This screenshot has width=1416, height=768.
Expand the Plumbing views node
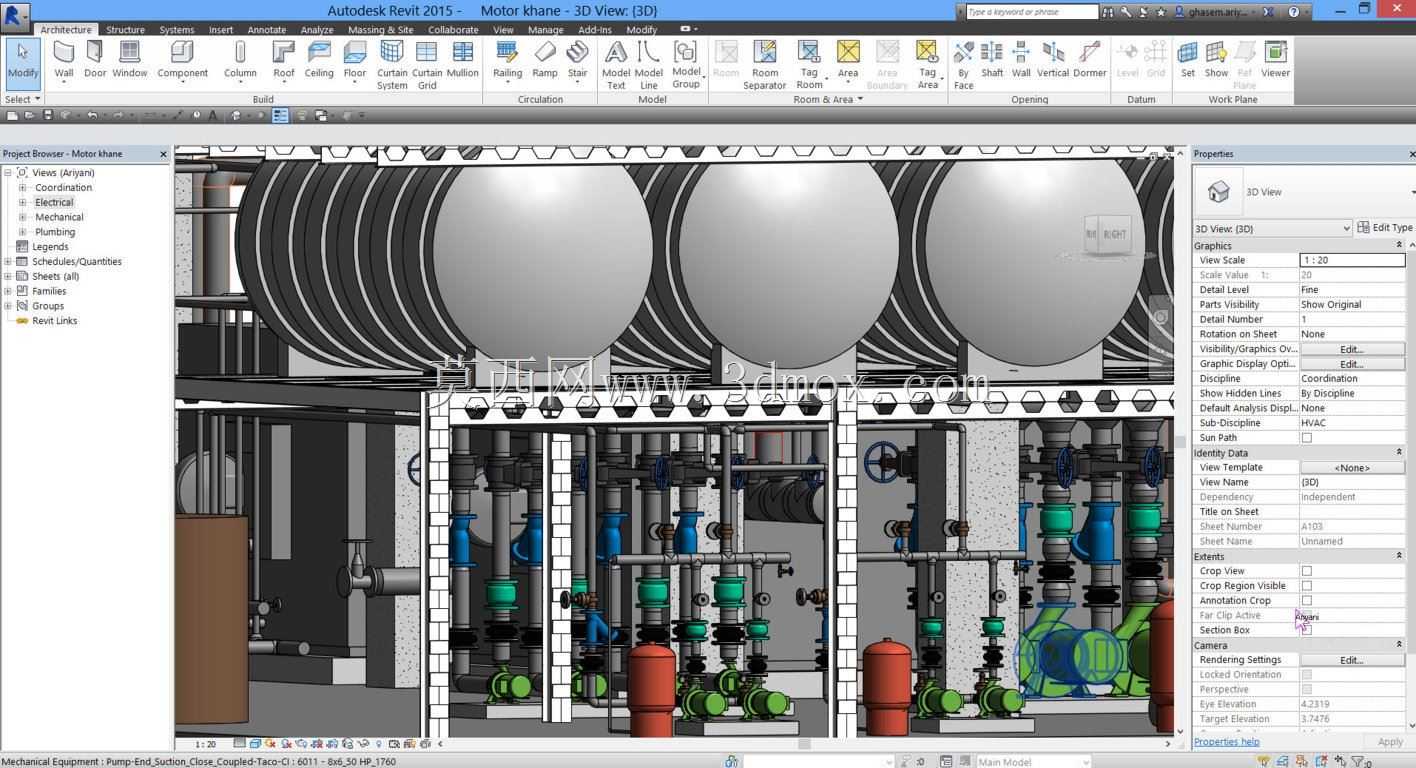tap(23, 232)
